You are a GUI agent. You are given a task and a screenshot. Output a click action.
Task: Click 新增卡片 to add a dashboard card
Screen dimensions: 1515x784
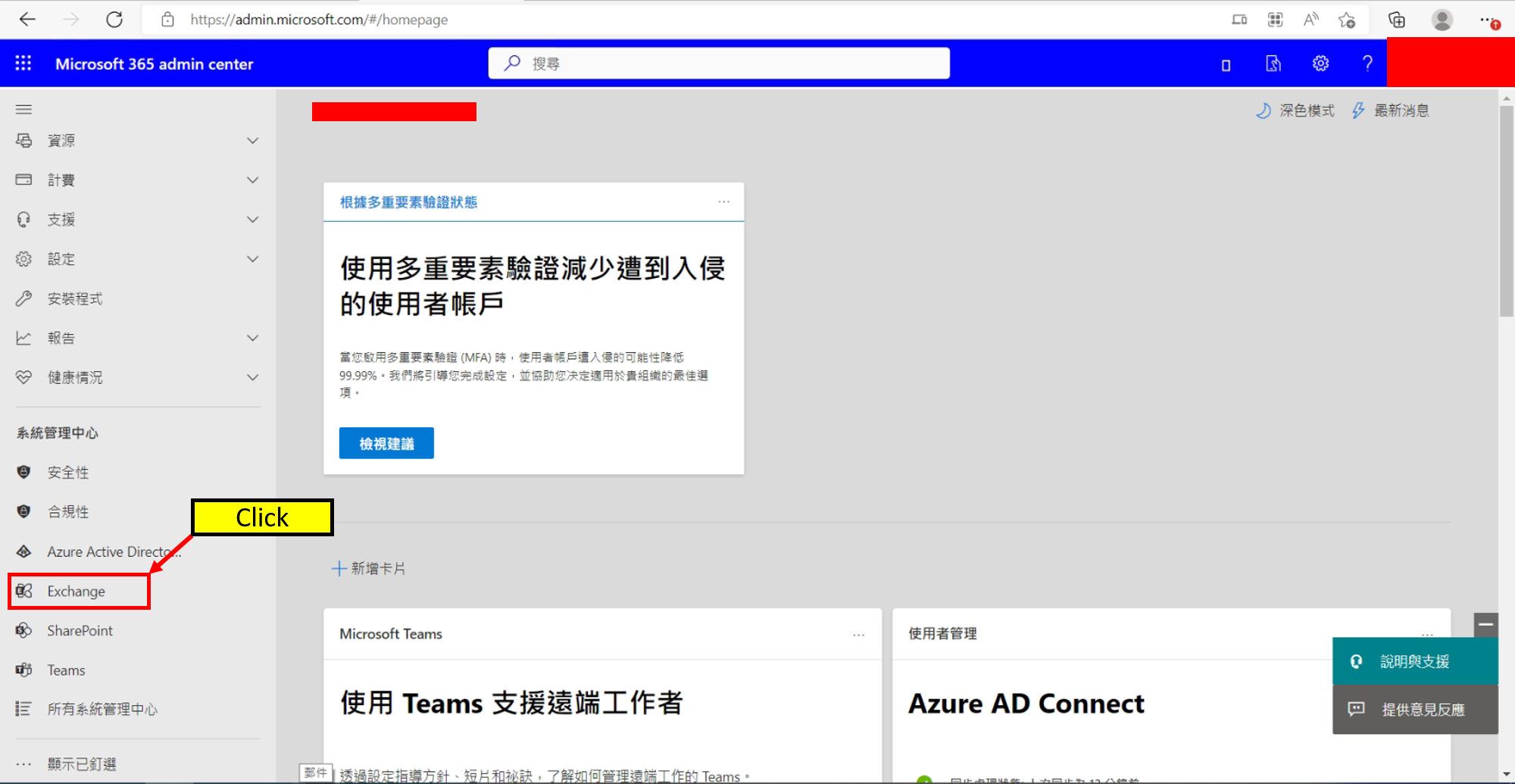(369, 568)
